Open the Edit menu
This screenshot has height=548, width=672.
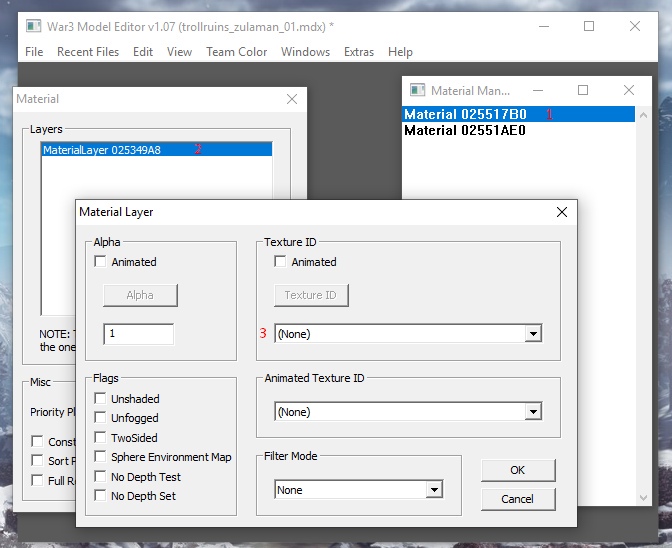[143, 52]
